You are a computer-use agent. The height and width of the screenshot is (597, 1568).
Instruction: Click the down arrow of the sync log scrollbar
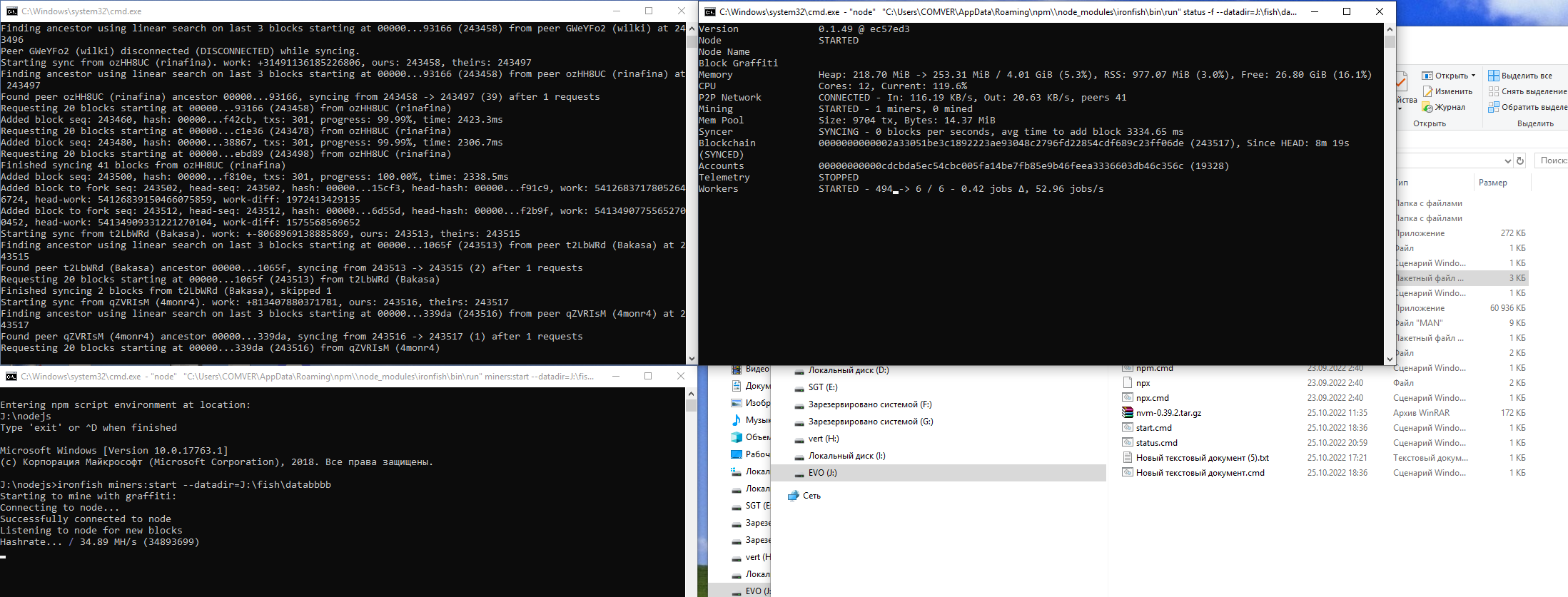691,359
